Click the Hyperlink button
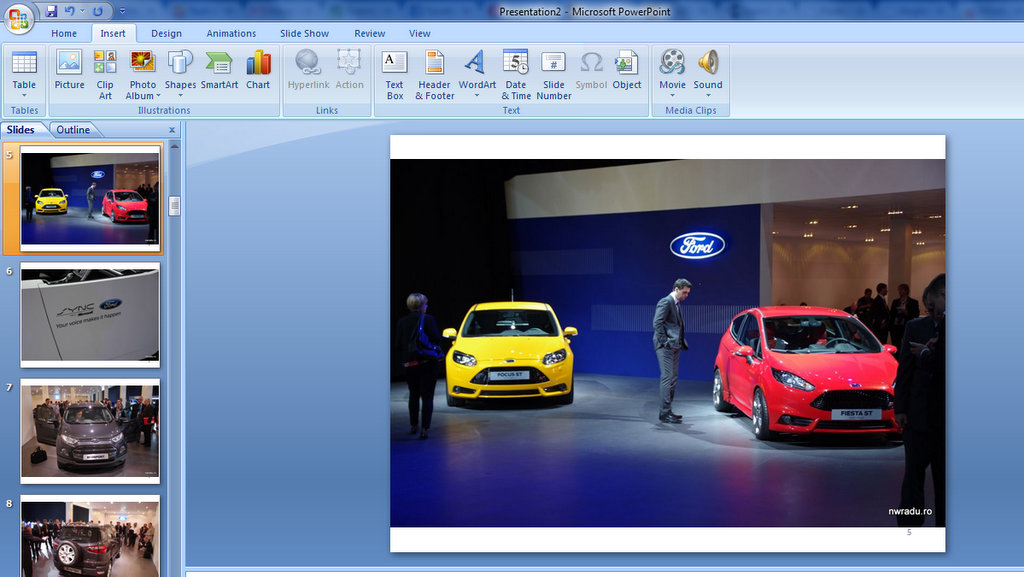 click(308, 70)
